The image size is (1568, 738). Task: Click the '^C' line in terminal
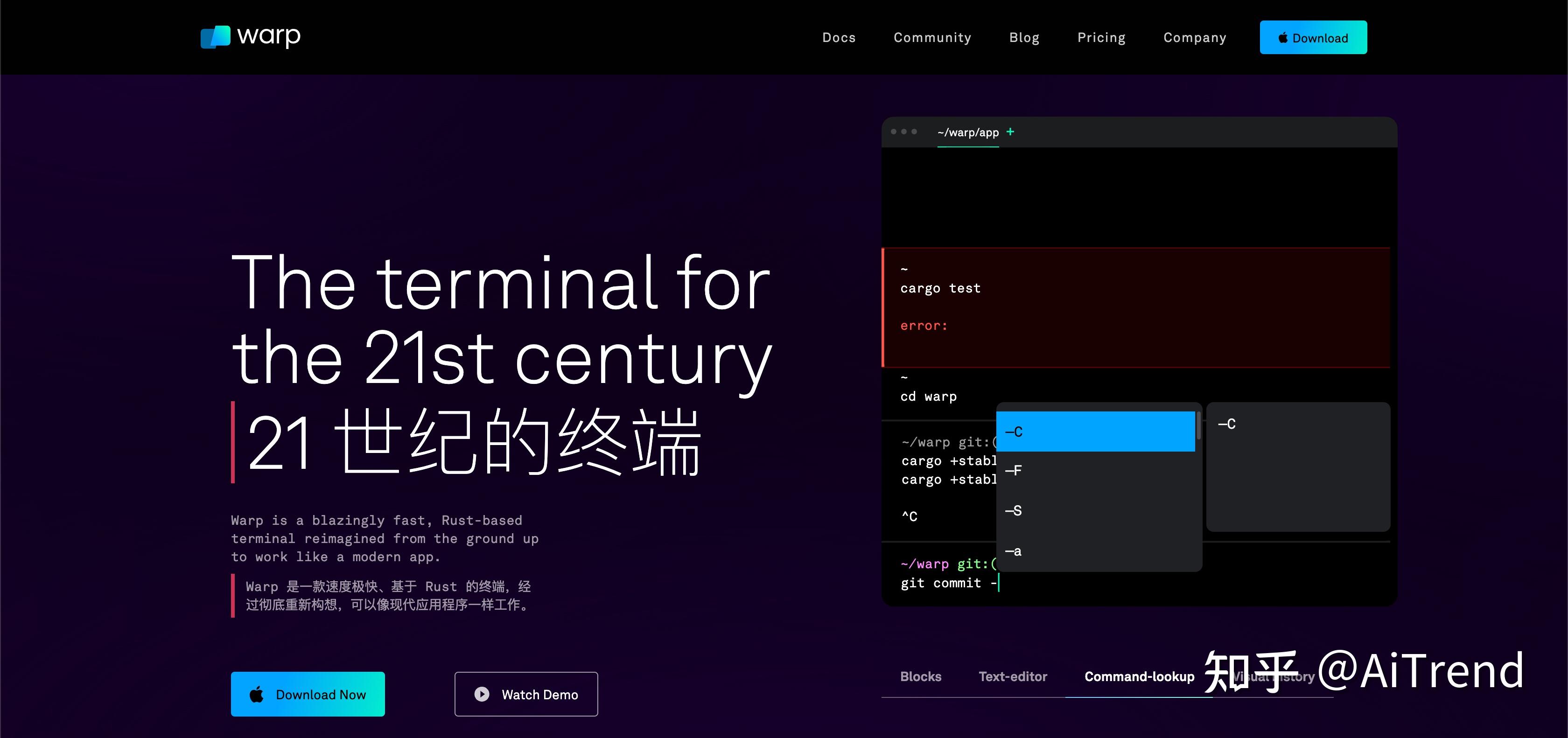click(x=909, y=516)
